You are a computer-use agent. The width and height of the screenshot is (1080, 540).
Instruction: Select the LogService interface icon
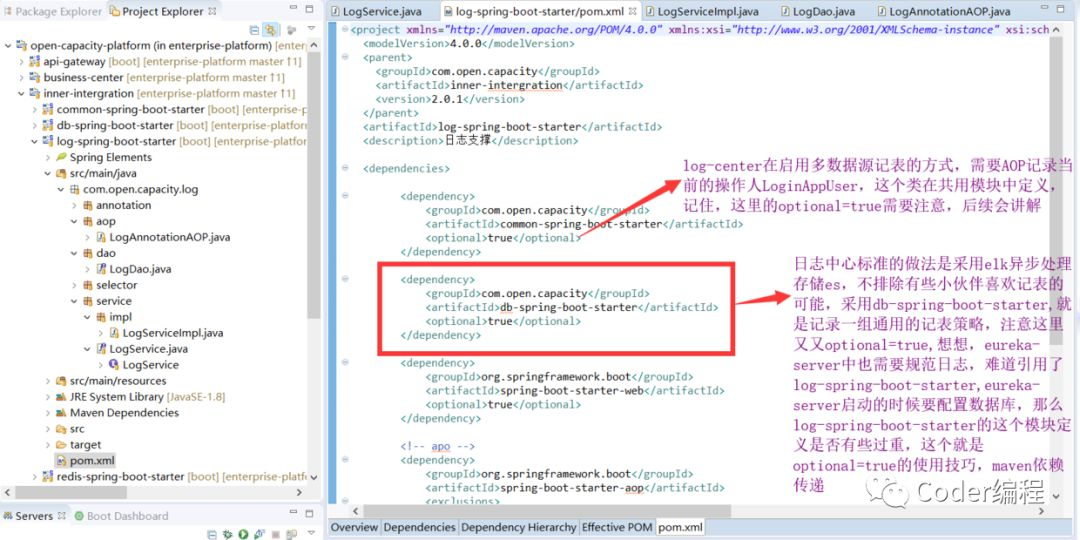(114, 364)
